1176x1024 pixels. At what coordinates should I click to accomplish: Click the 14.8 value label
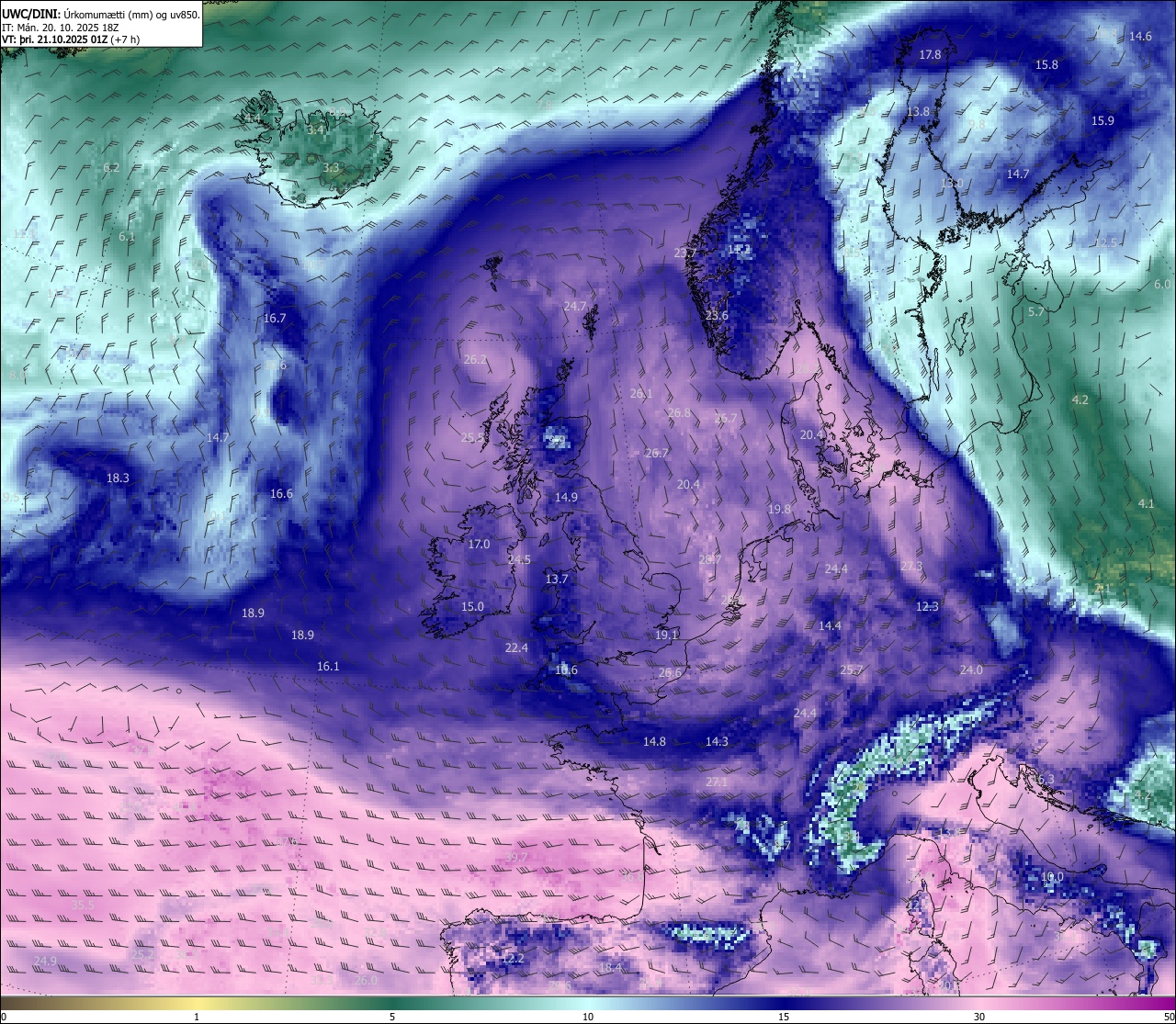pos(654,742)
